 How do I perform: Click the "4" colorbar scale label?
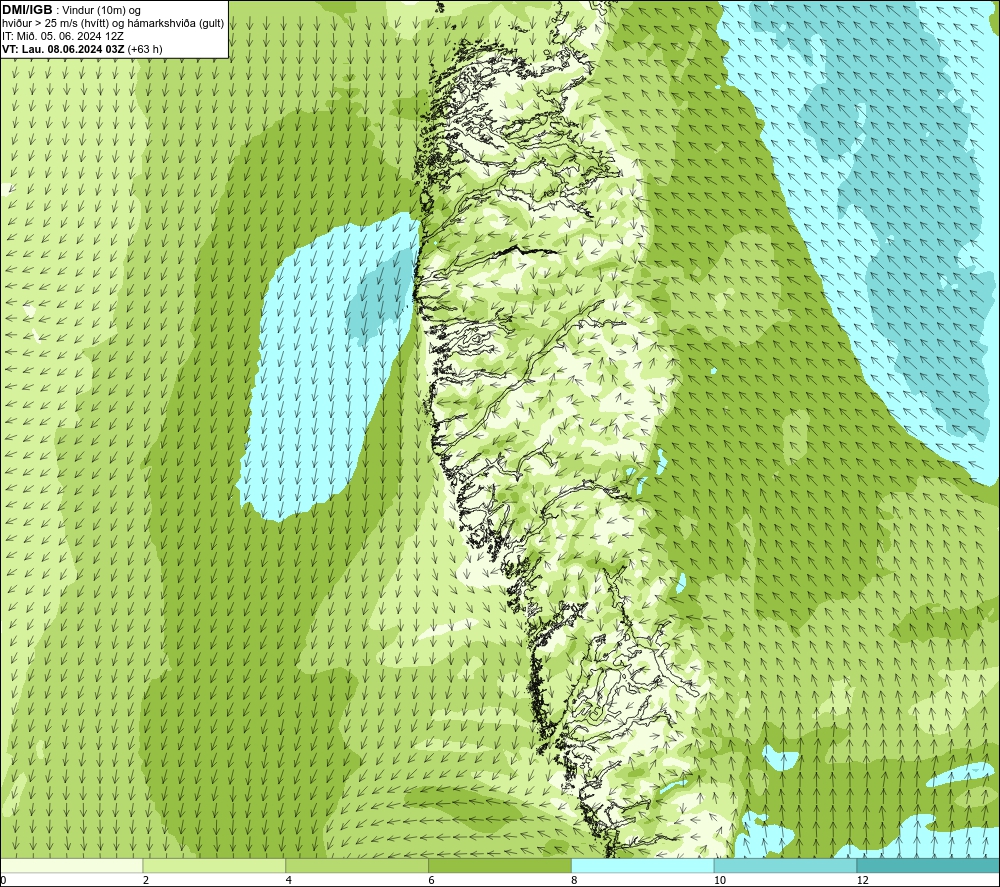click(x=289, y=880)
